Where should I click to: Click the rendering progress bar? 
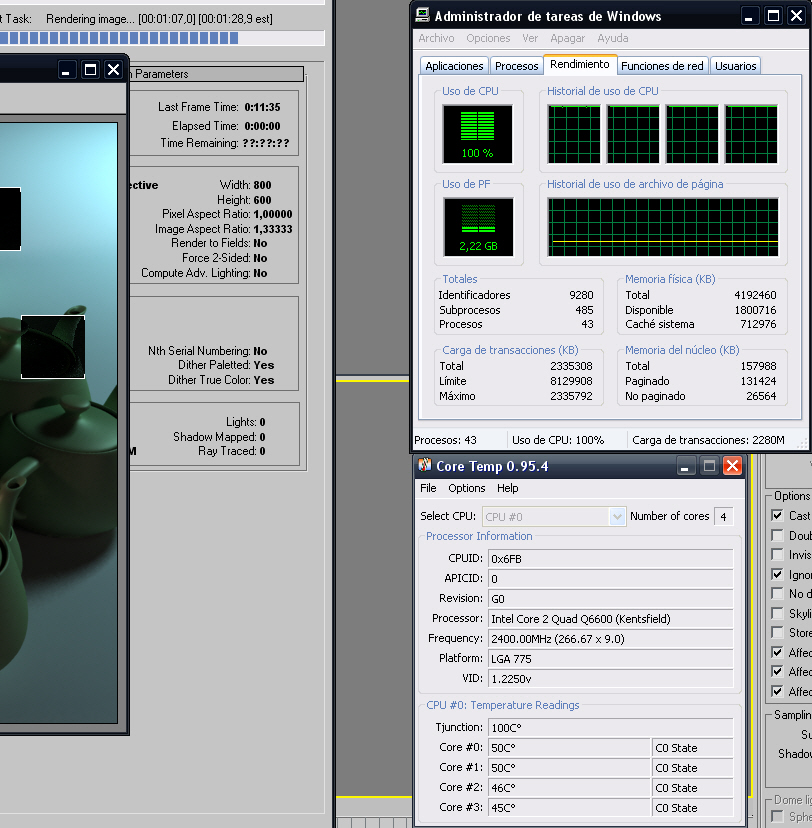[x=162, y=38]
